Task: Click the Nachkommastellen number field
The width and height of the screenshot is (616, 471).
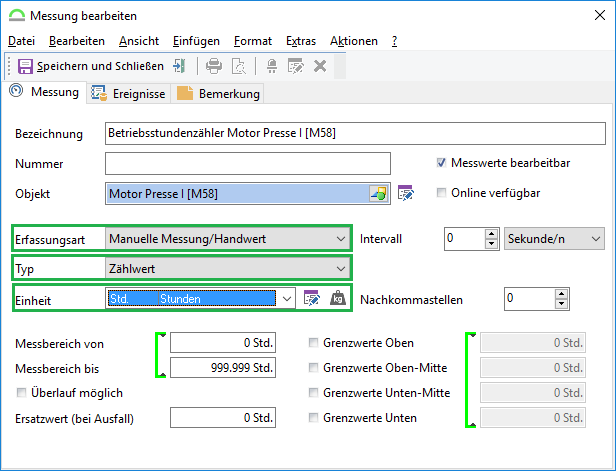Action: [x=530, y=299]
